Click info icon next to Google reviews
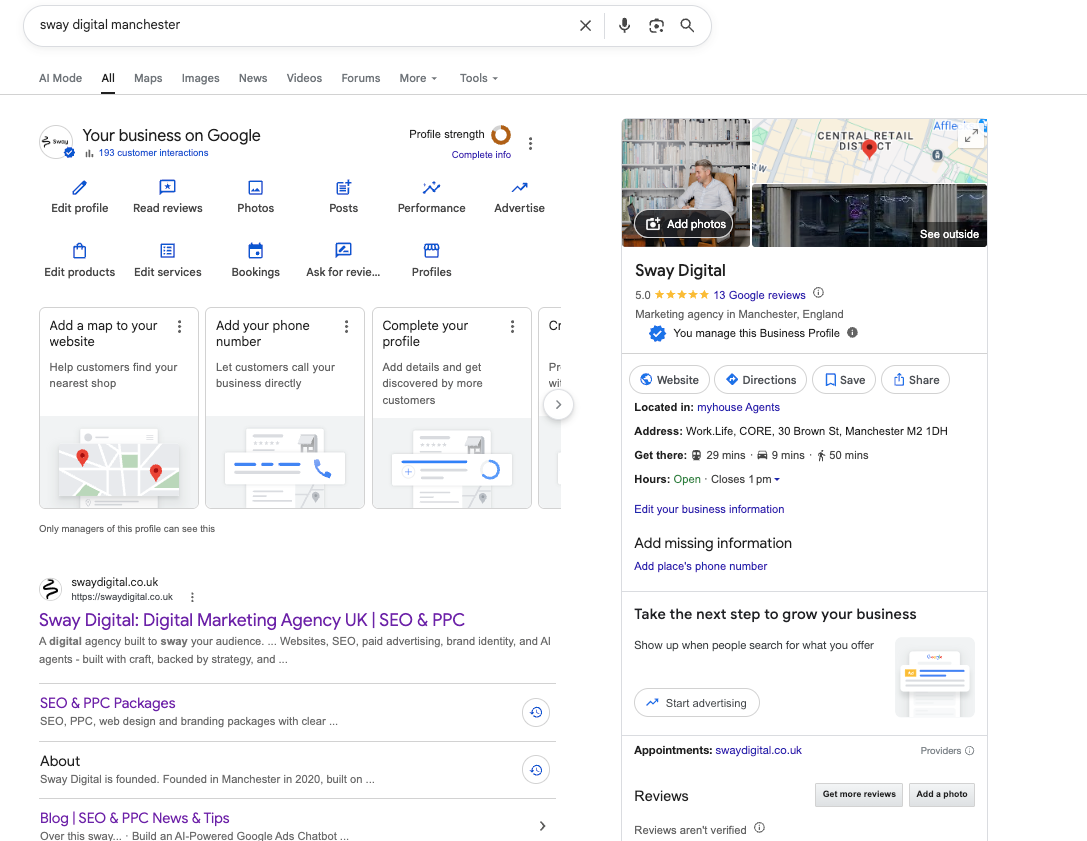1087x841 pixels. tap(818, 293)
